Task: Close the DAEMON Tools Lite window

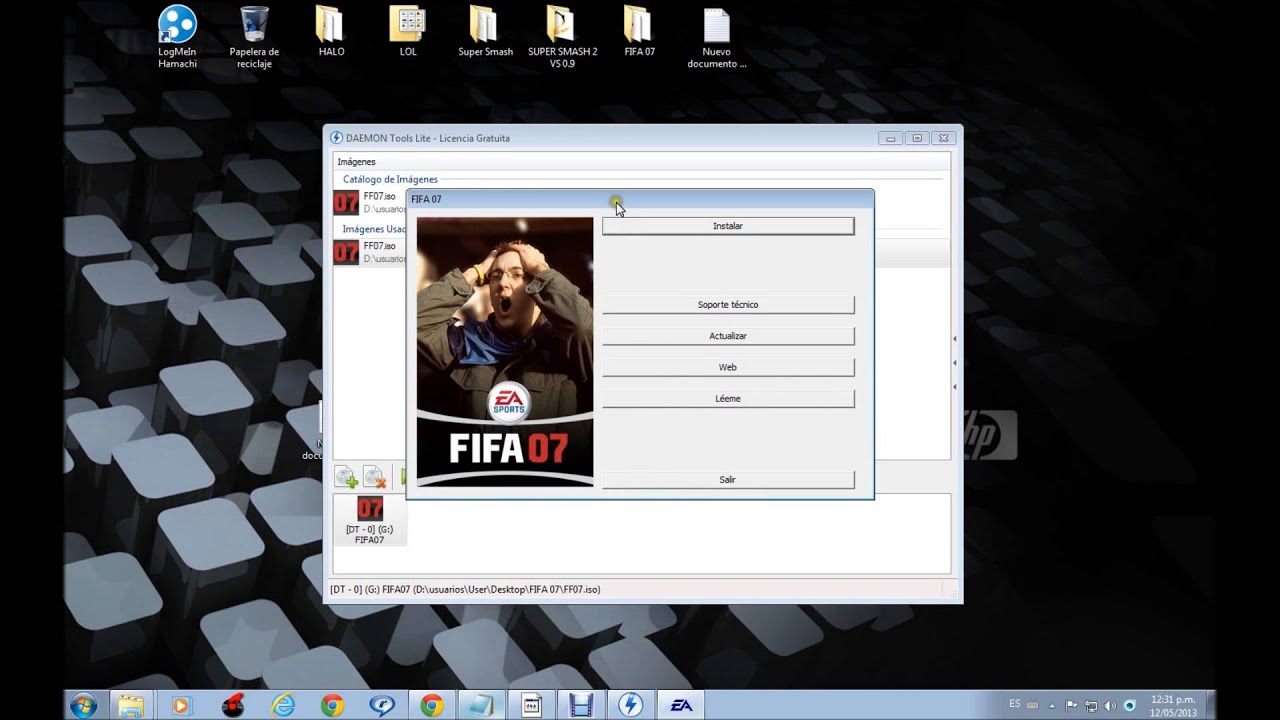Action: 943,138
